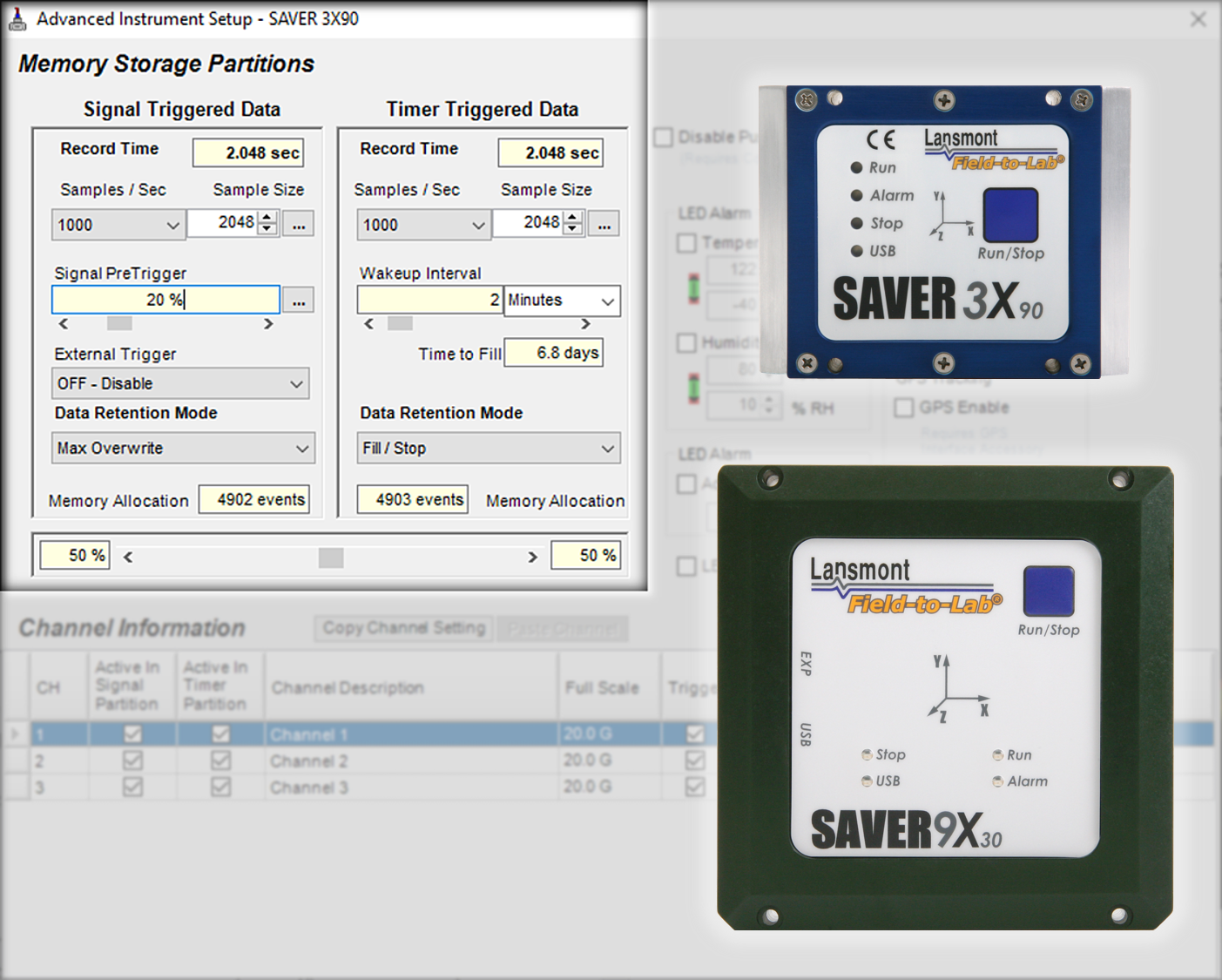This screenshot has height=980, width=1222.
Task: Increase Timer Triggered sample size with up arrow
Action: [573, 217]
